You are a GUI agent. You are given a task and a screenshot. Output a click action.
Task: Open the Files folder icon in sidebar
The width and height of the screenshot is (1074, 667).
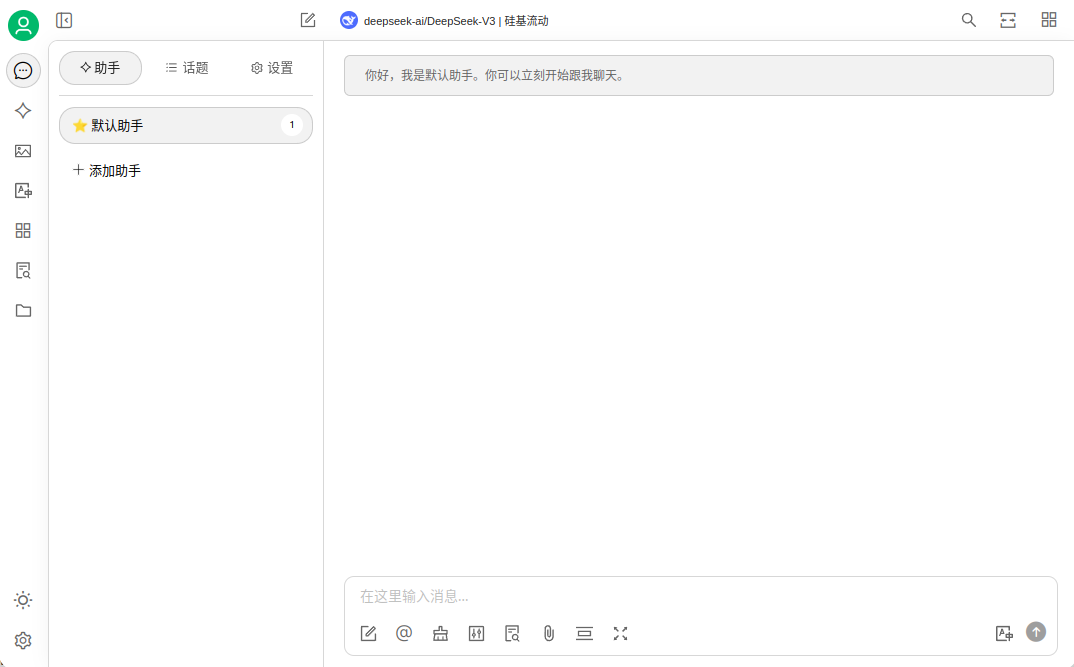[x=23, y=310]
